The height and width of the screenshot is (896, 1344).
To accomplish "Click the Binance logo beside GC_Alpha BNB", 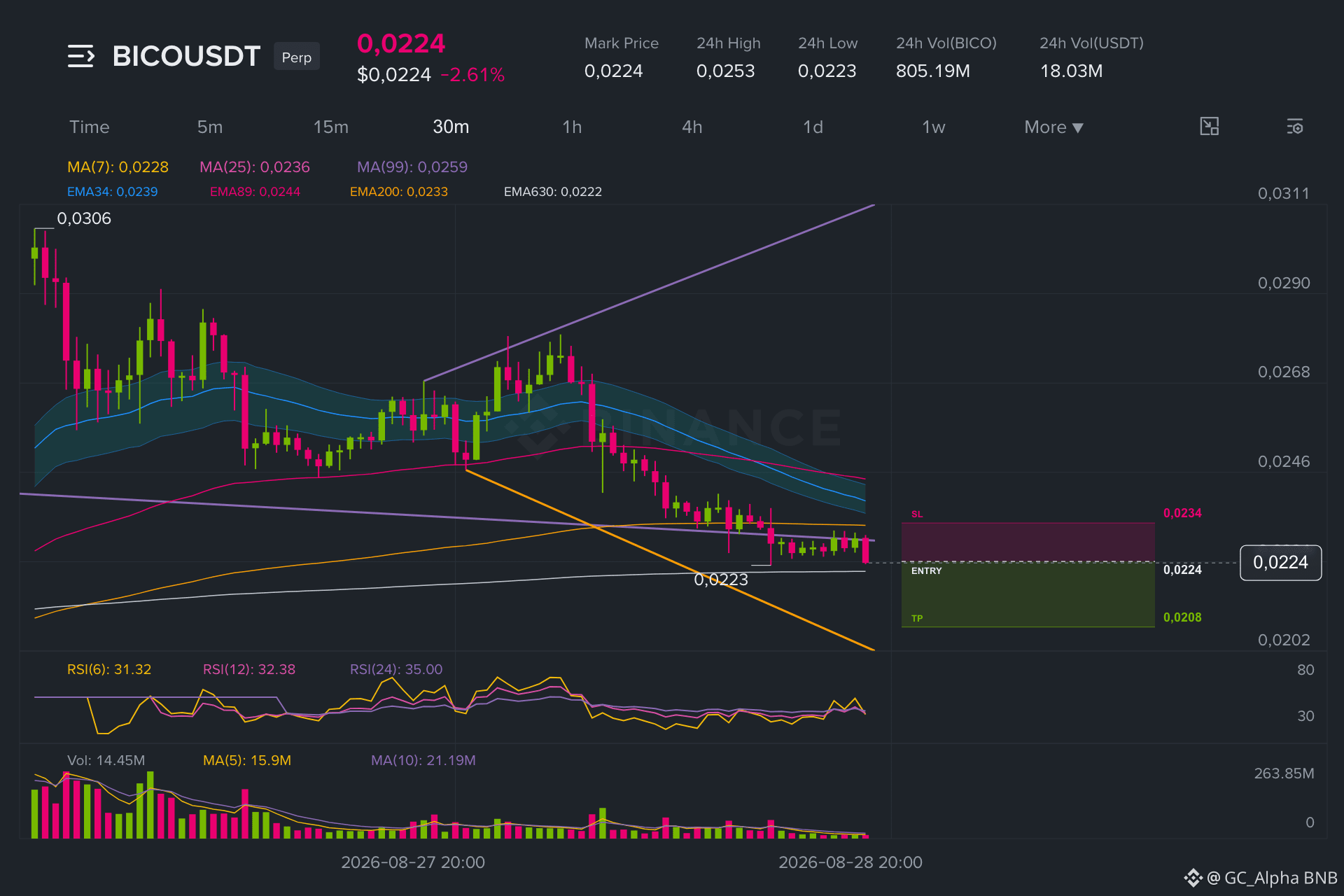I will click(1193, 878).
